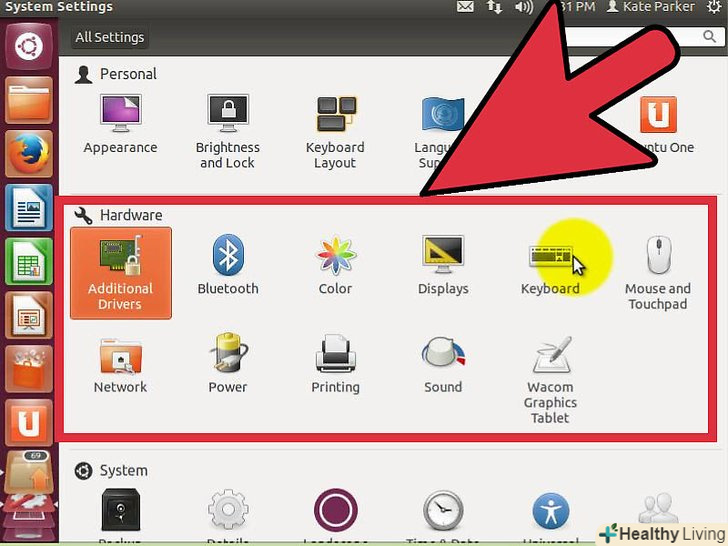Screen dimensions: 728x546
Task: Open the mail indicator in top panel
Action: click(465, 7)
